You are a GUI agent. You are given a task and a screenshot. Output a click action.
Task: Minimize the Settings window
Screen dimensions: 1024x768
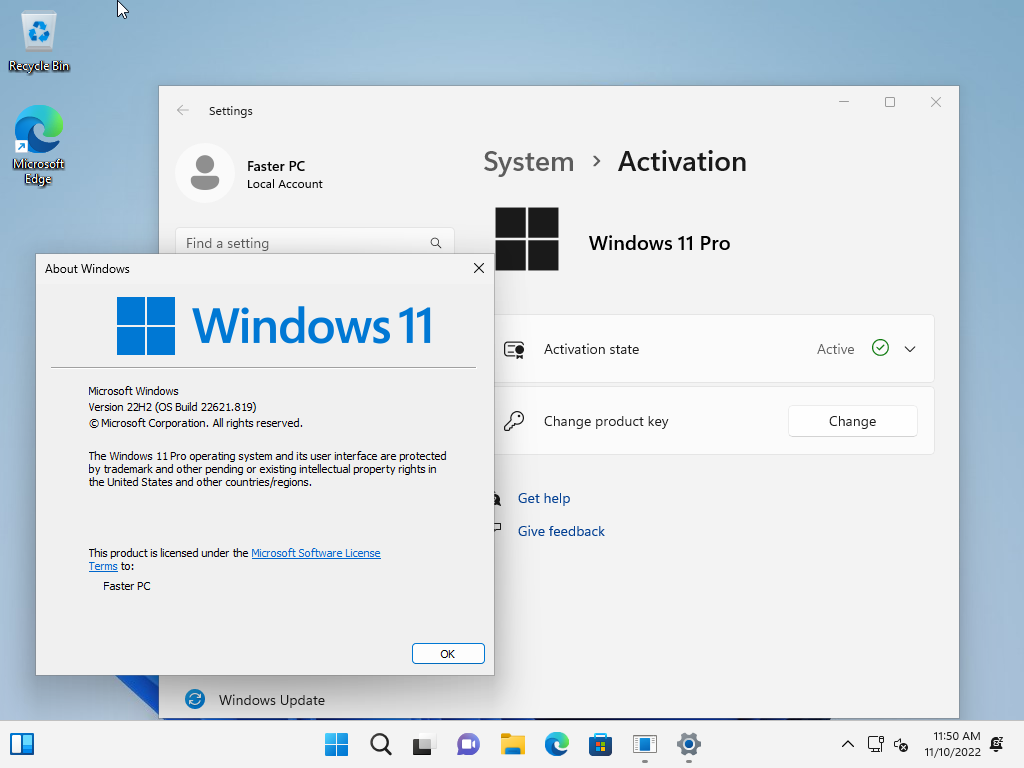click(844, 102)
